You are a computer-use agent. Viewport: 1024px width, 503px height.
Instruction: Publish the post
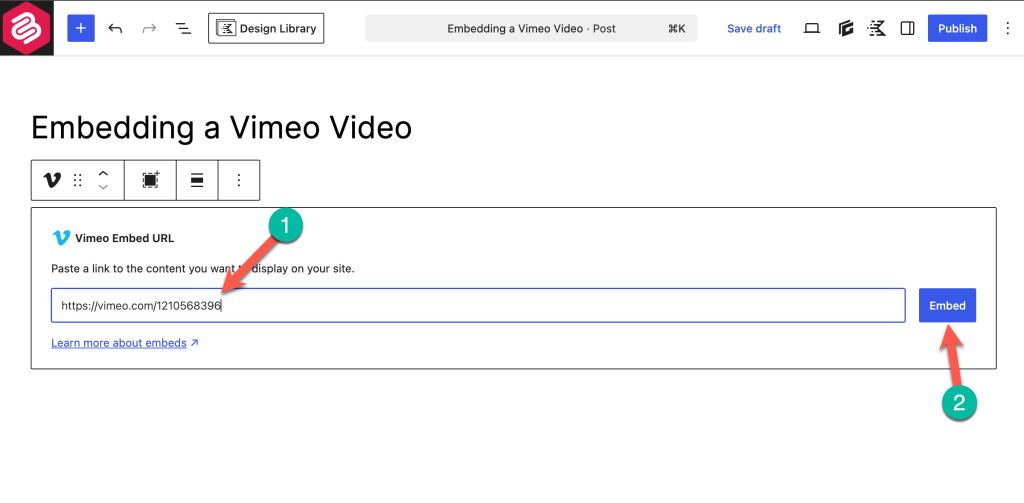(x=957, y=29)
